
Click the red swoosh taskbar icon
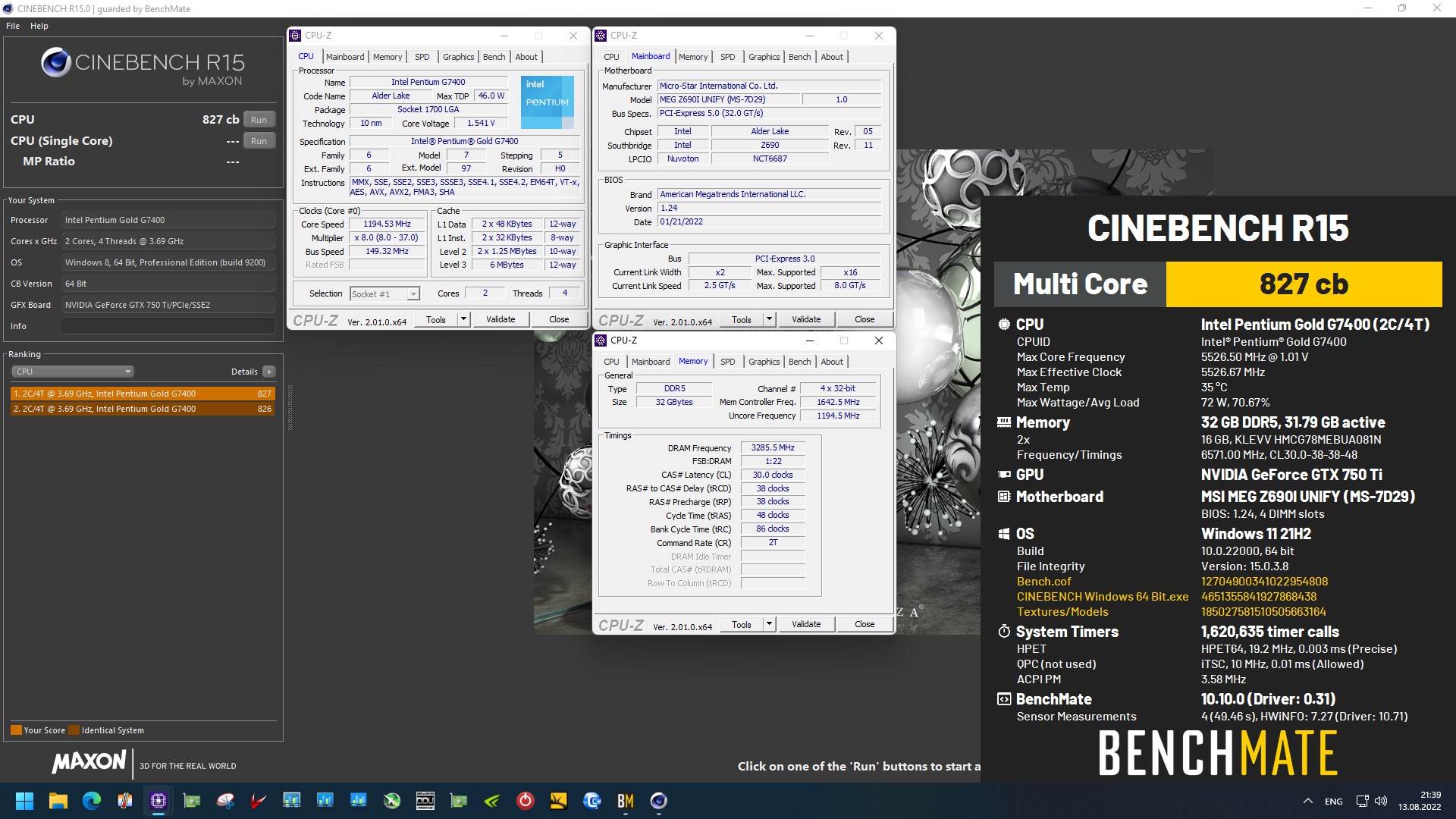coord(259,801)
